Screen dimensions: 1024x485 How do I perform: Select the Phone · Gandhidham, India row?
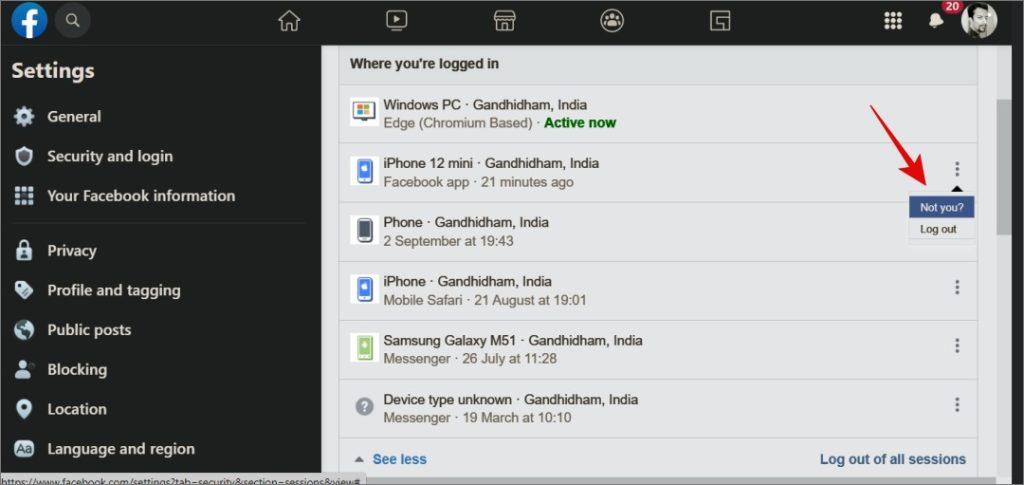pyautogui.click(x=658, y=232)
